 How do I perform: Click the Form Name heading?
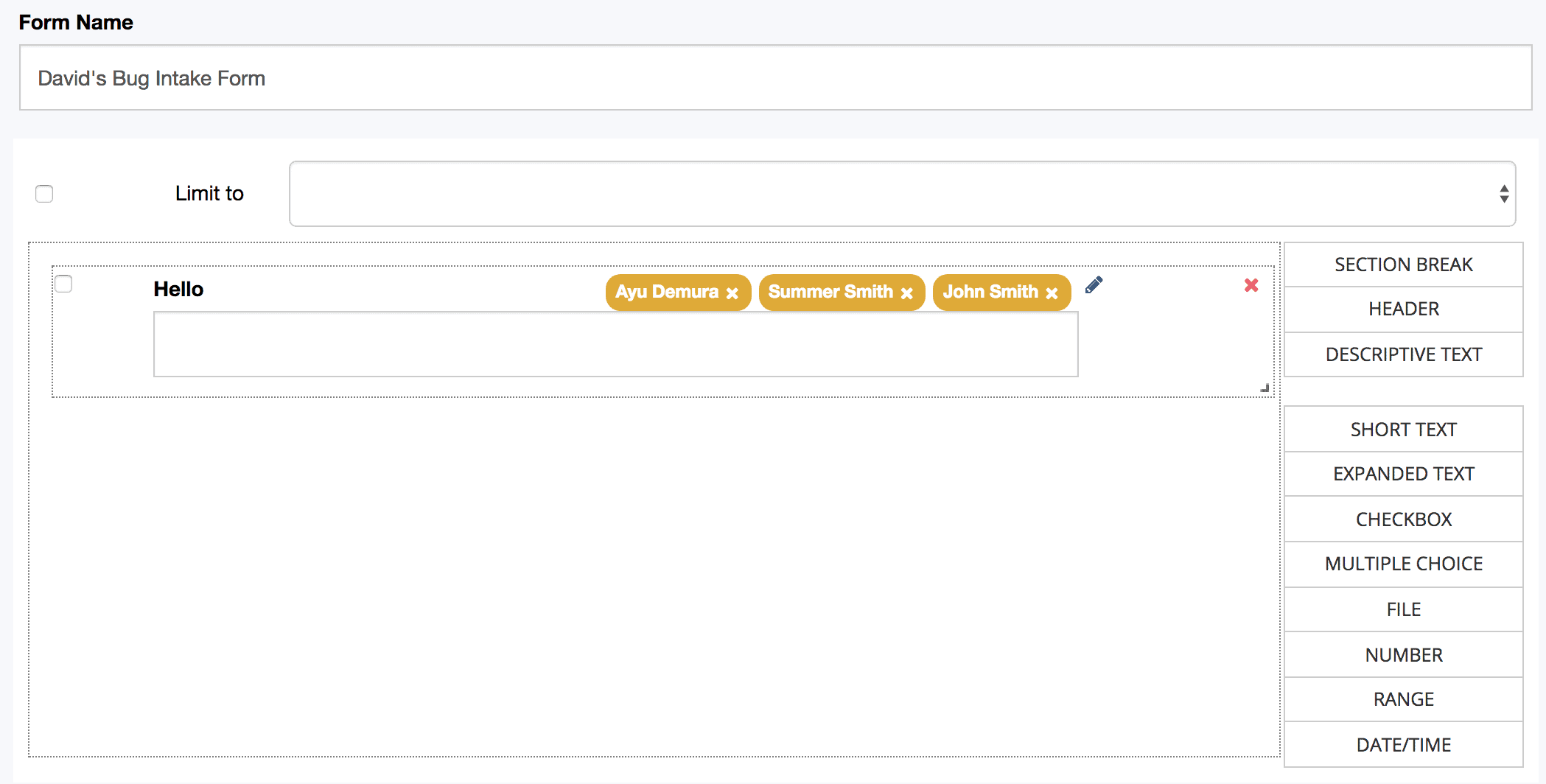pyautogui.click(x=76, y=22)
